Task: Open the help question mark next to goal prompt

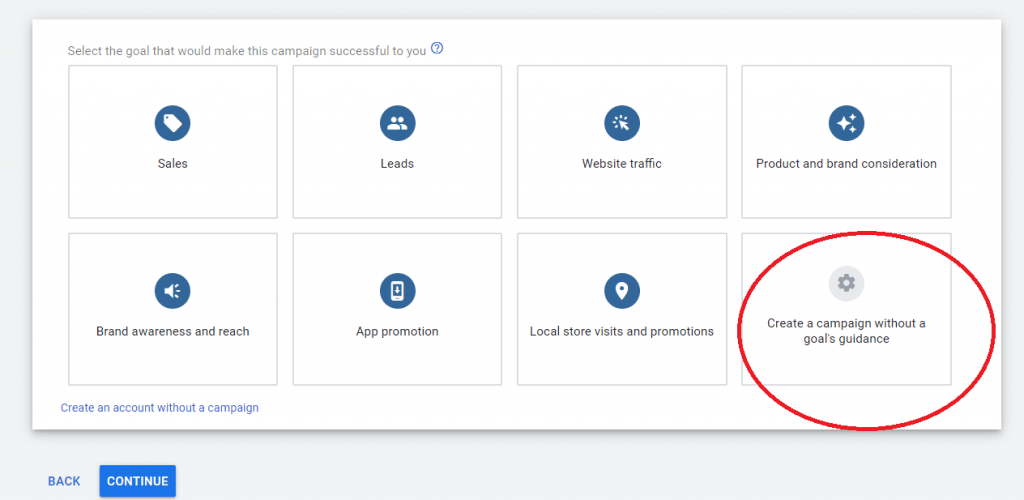Action: (437, 49)
